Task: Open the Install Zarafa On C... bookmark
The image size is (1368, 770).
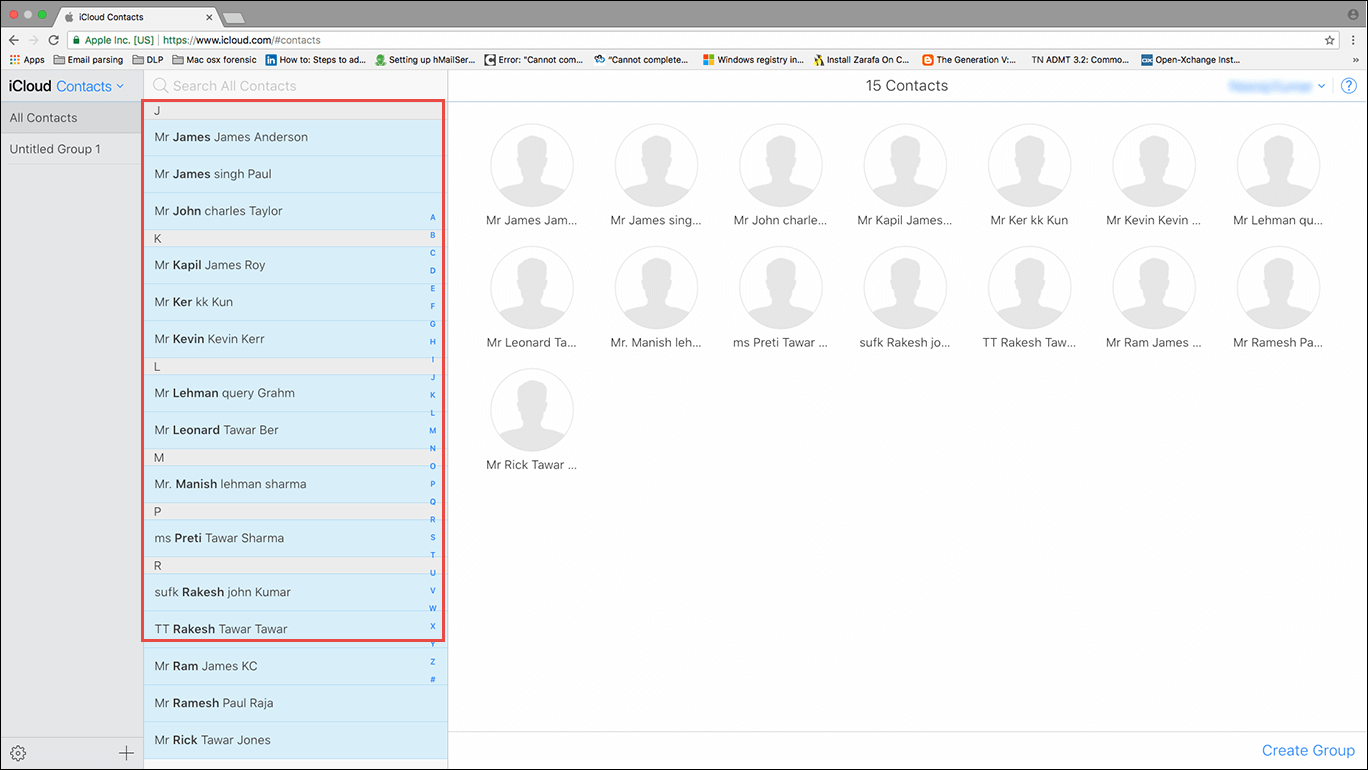Action: (861, 60)
